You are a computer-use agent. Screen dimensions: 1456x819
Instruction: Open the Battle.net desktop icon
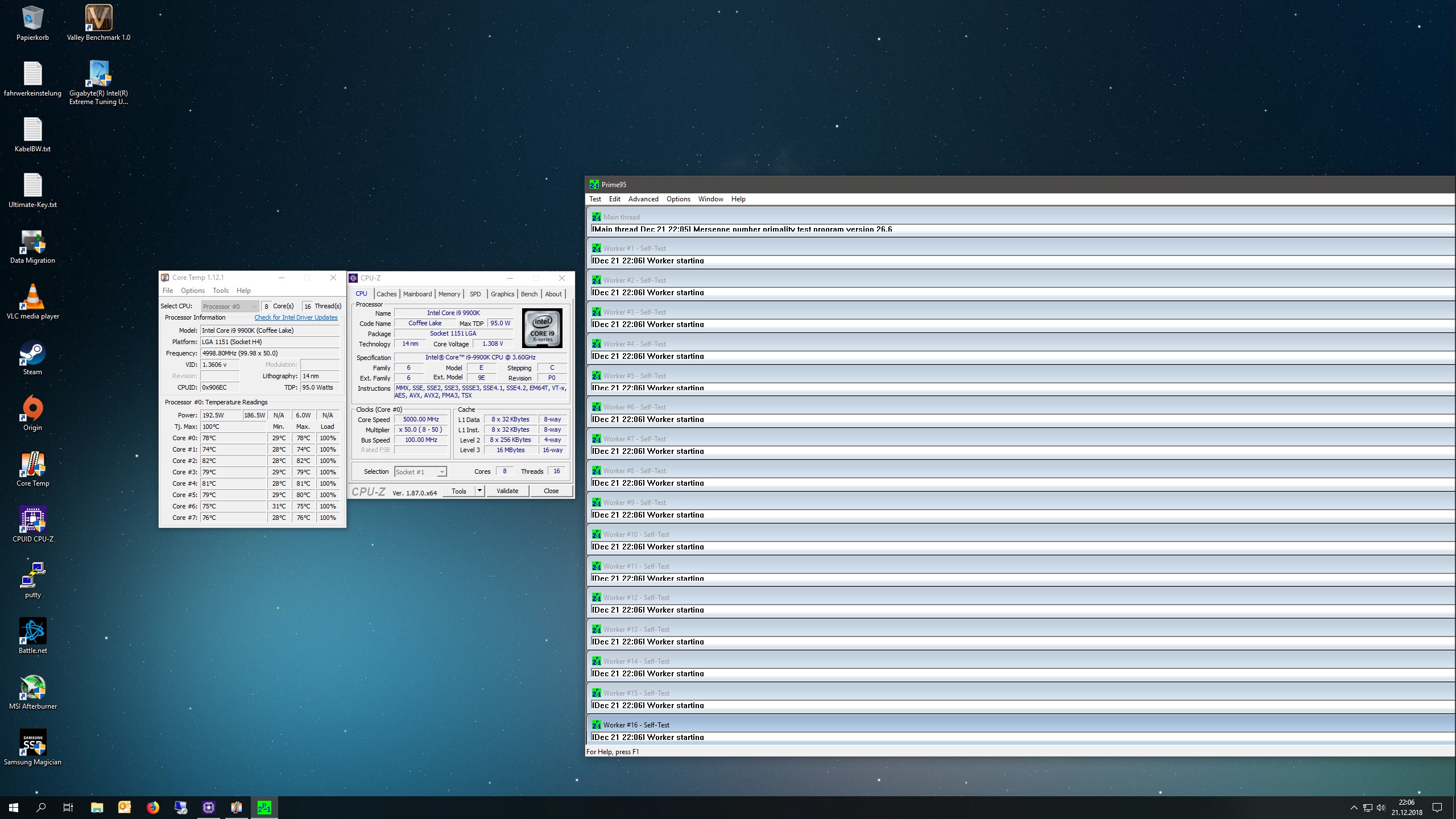(33, 632)
